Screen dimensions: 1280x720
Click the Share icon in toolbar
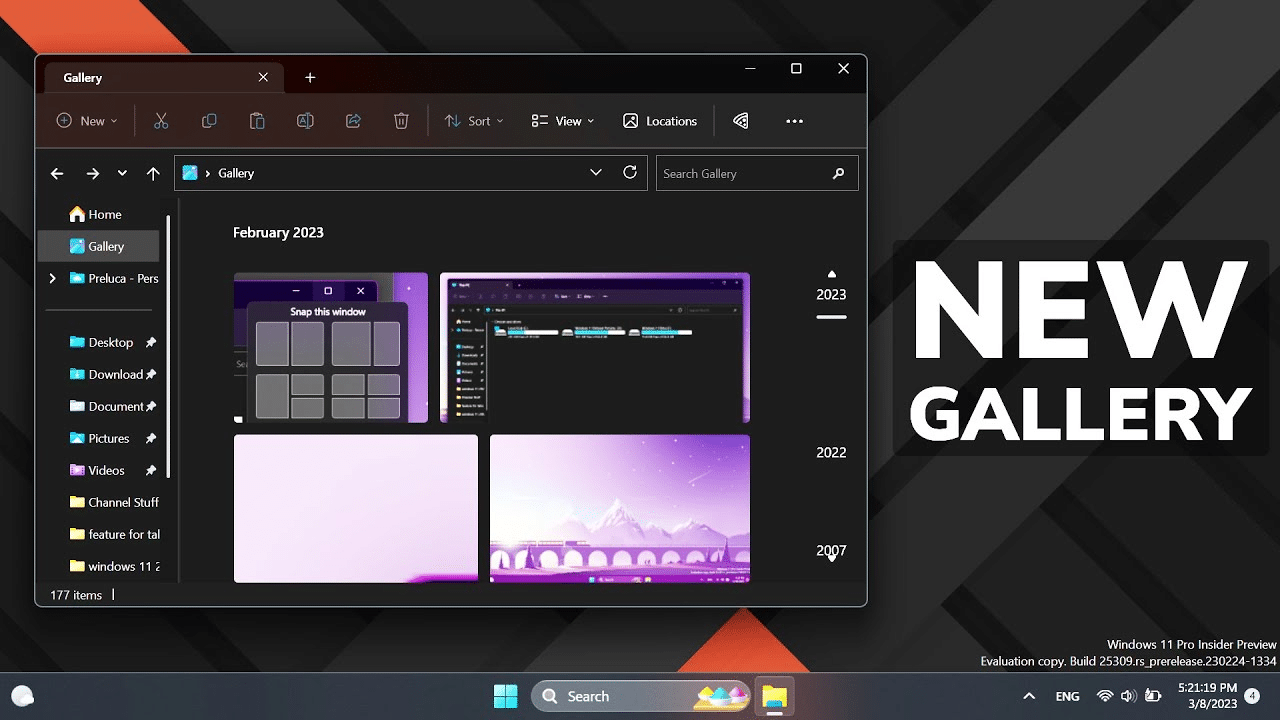click(353, 121)
